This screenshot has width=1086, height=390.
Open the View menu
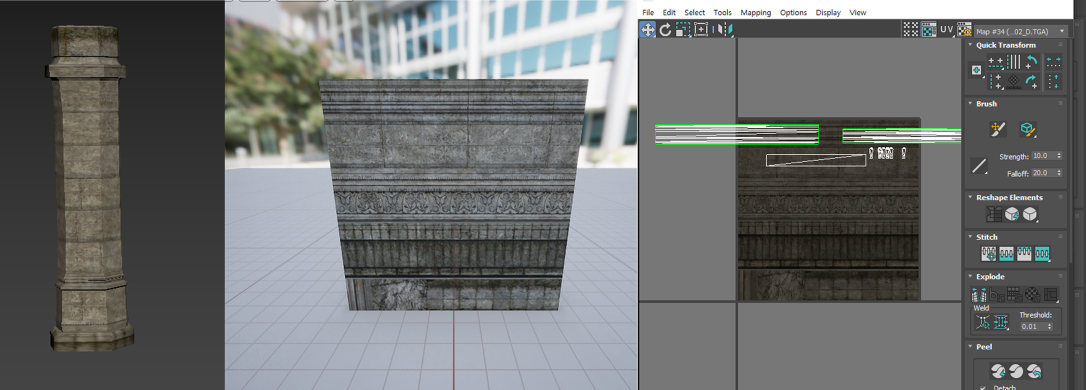857,12
